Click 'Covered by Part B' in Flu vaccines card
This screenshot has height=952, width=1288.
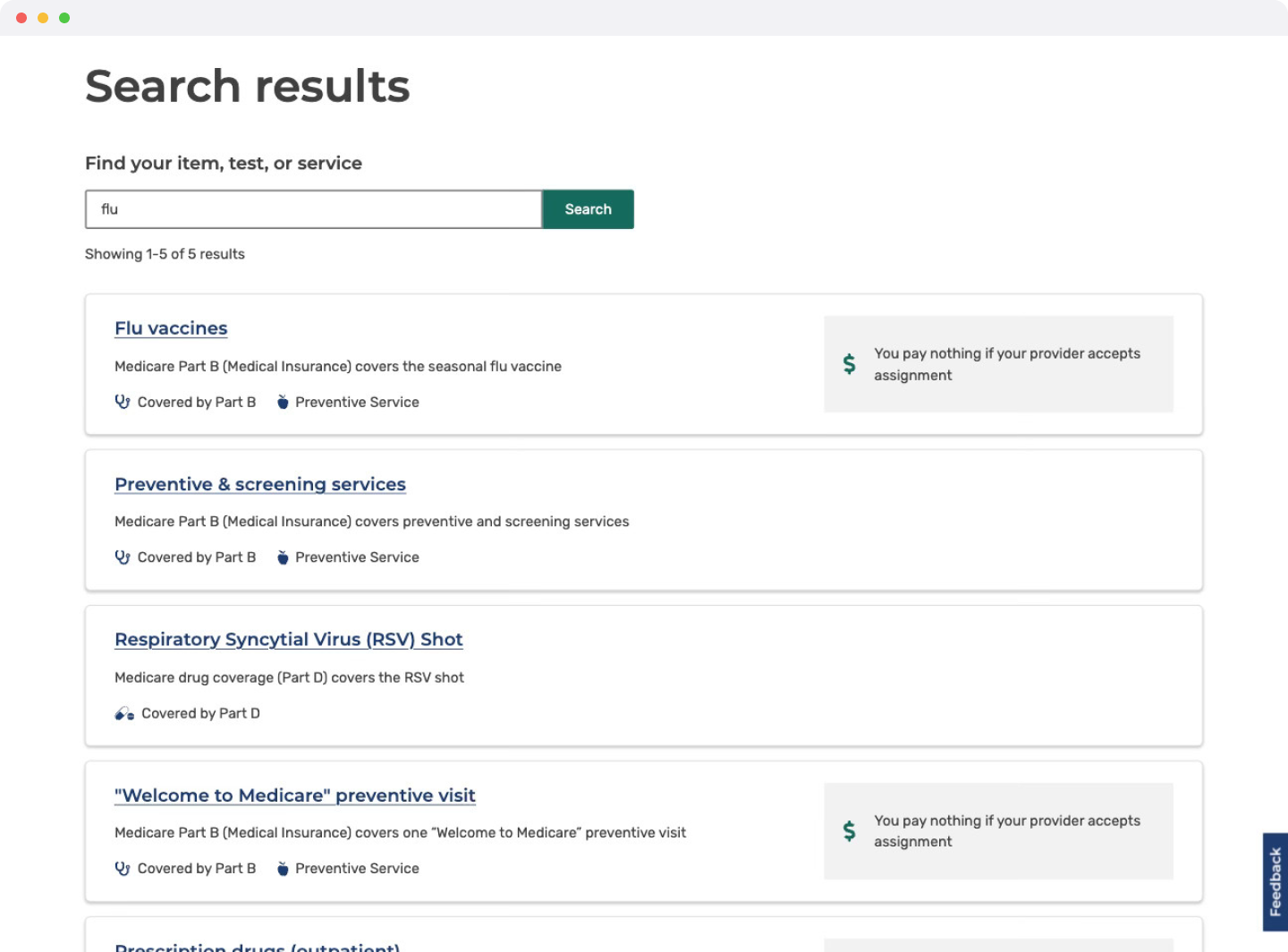coord(197,403)
